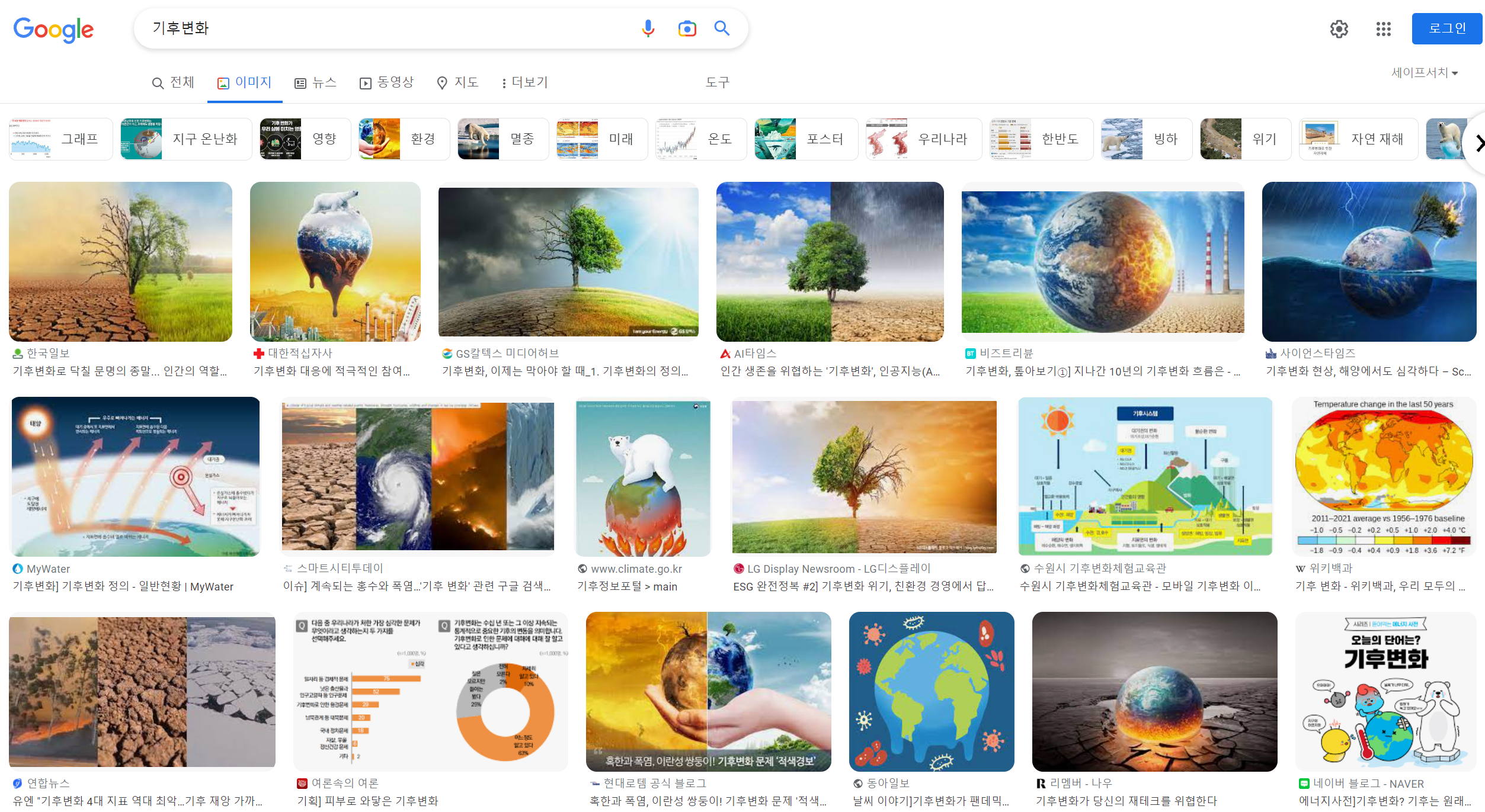Expand the 더보기 more menu
The height and width of the screenshot is (812, 1485).
[524, 82]
